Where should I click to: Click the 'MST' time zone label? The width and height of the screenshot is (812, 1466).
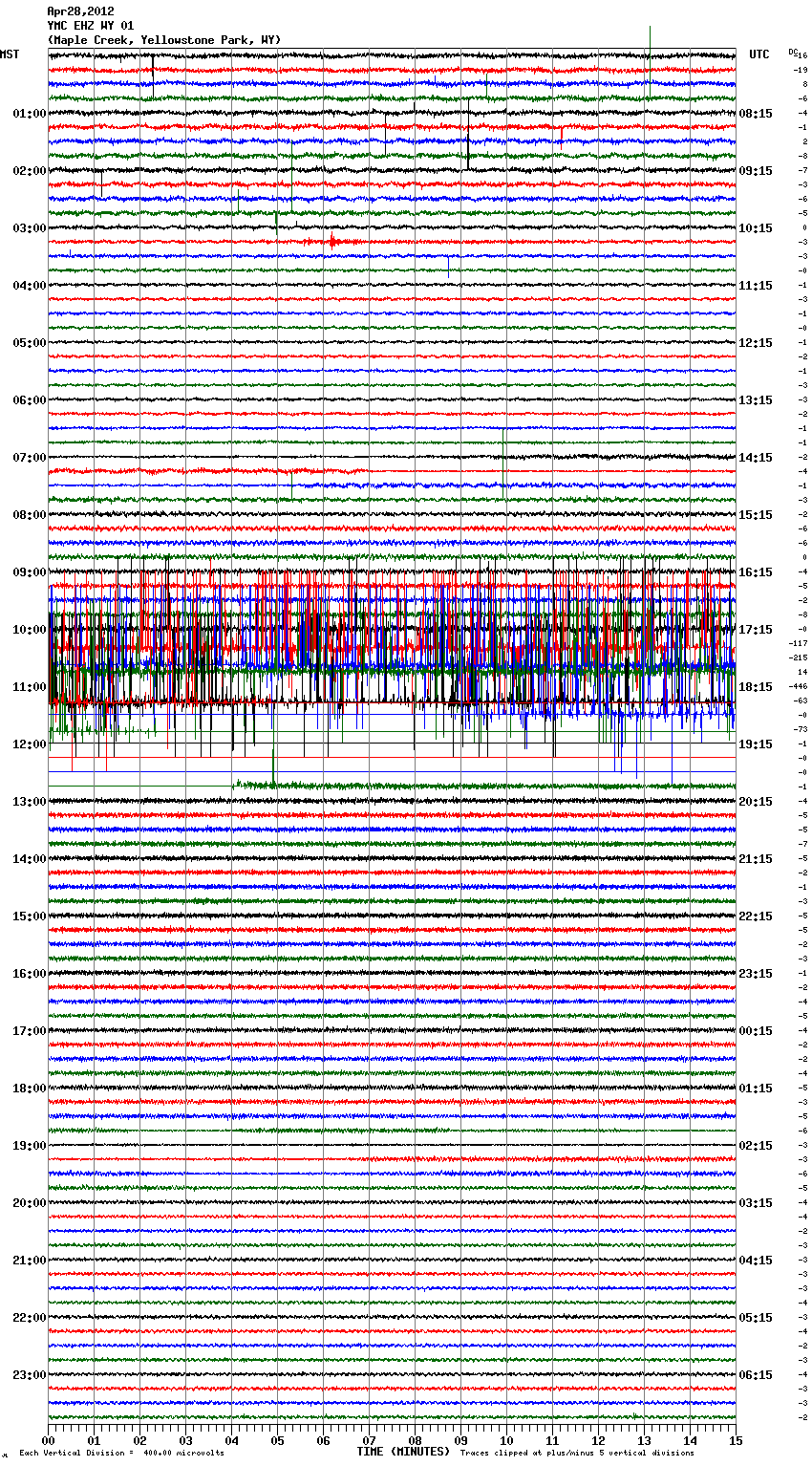click(x=10, y=54)
